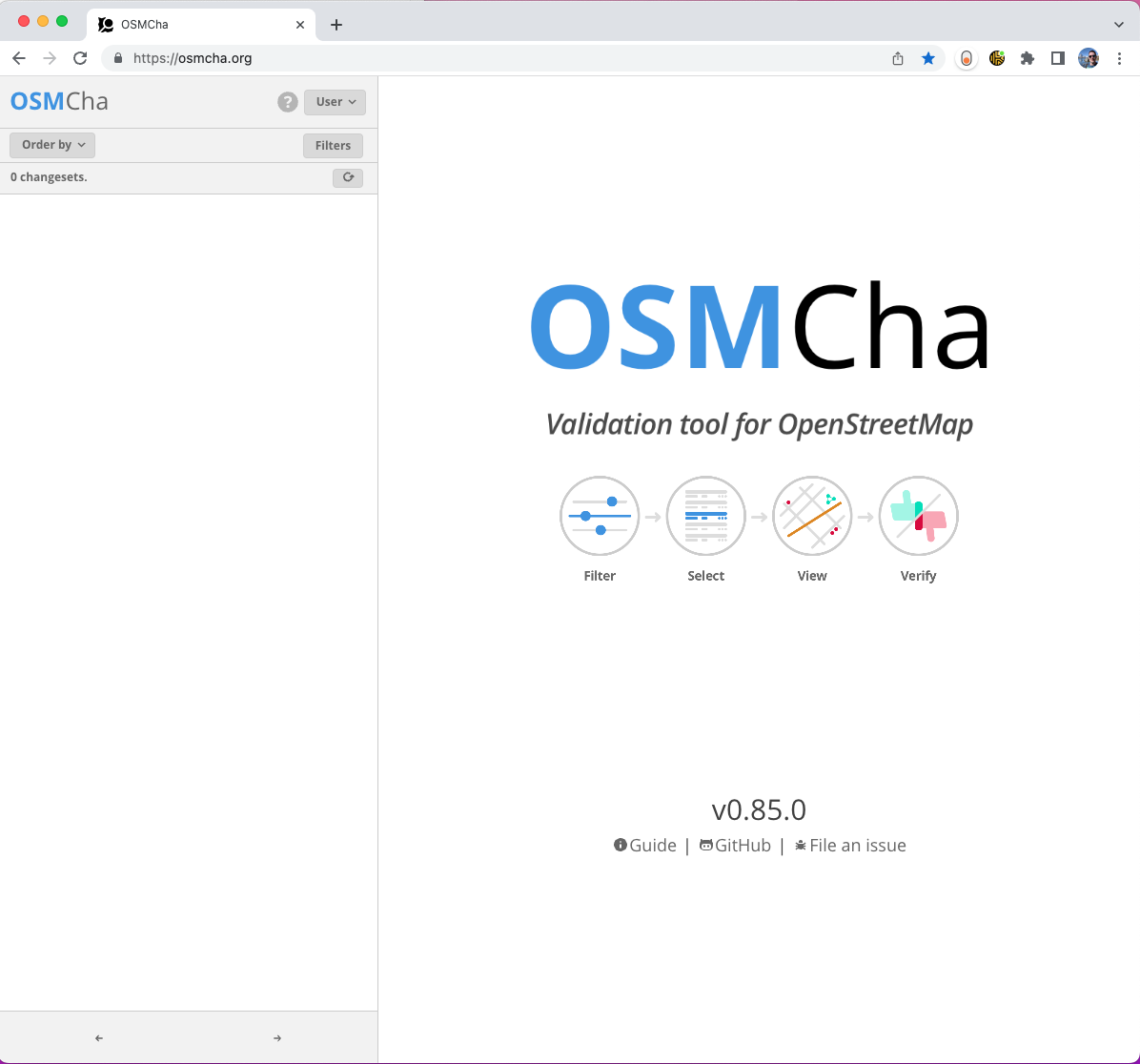Go back in browser history
The image size is (1140, 1064).
click(19, 58)
